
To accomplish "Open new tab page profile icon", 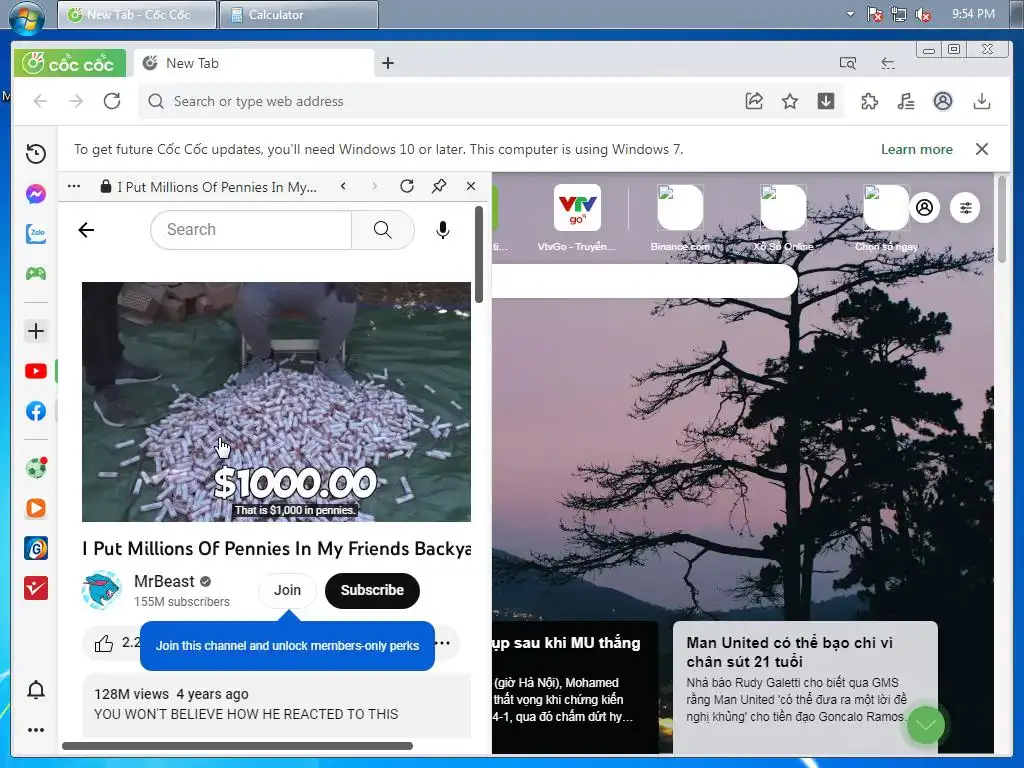I will 924,208.
